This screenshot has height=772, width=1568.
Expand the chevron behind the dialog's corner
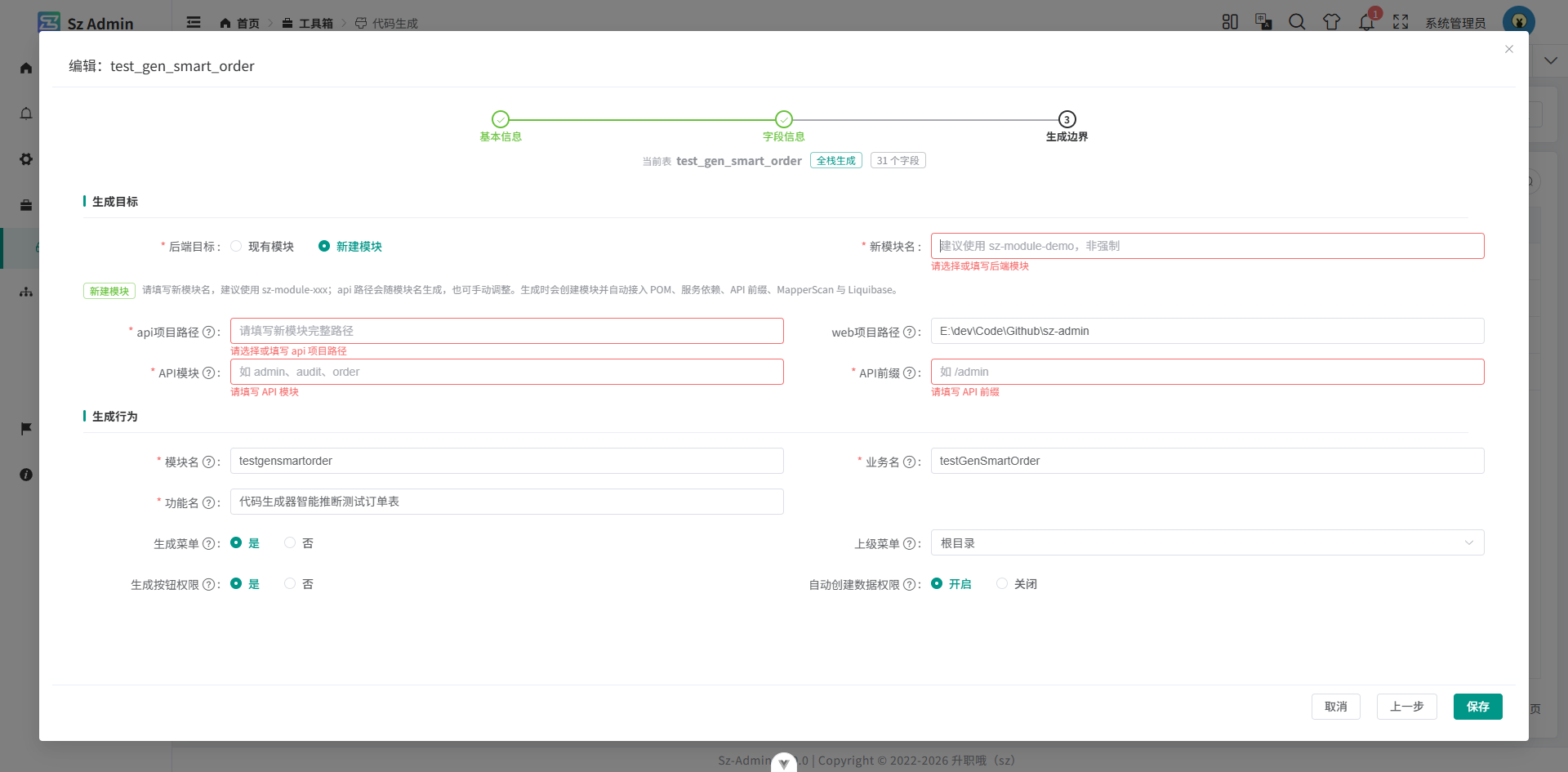pos(1550,60)
